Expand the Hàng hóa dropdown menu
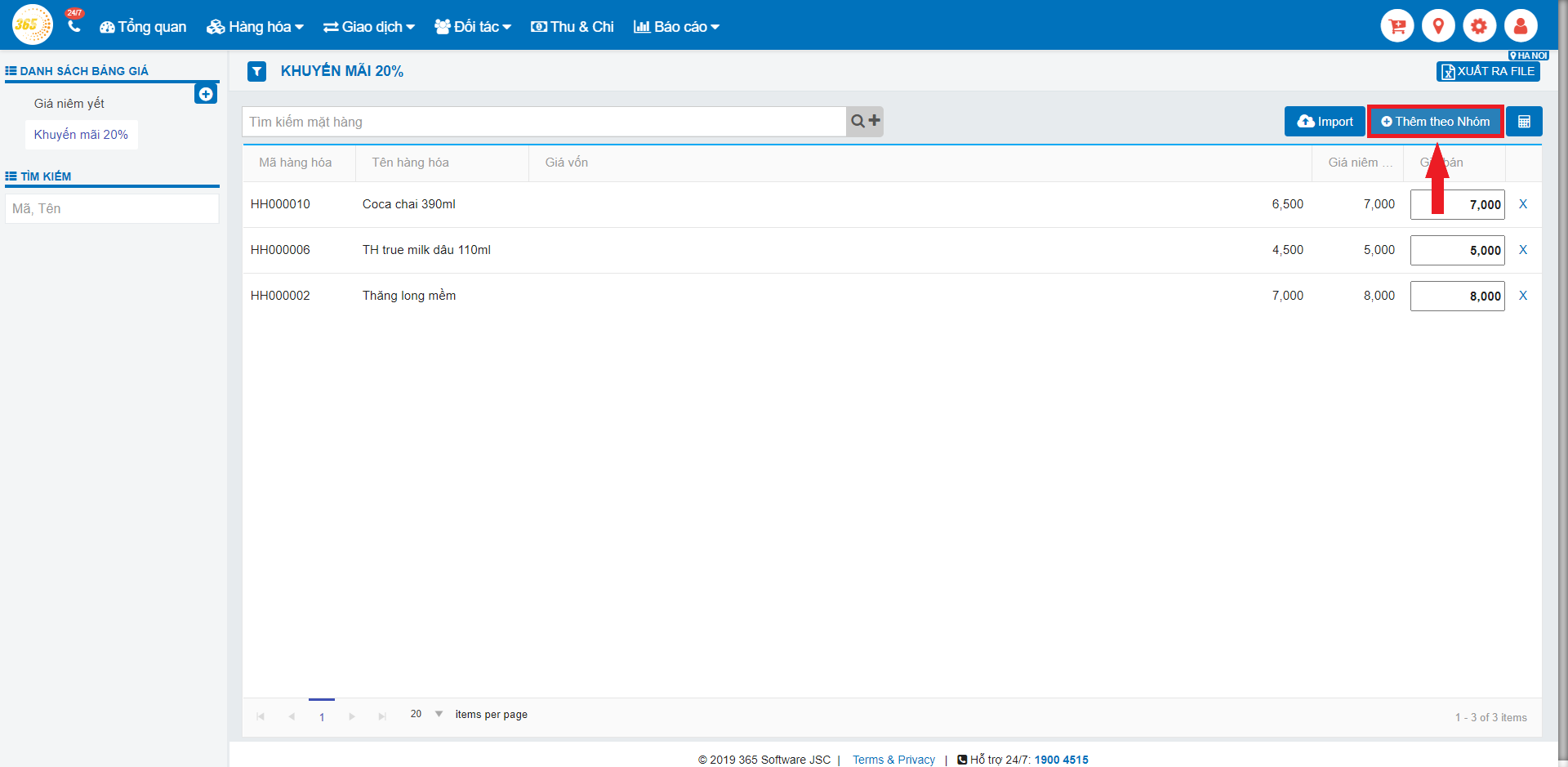This screenshot has width=1568, height=767. pyautogui.click(x=255, y=27)
